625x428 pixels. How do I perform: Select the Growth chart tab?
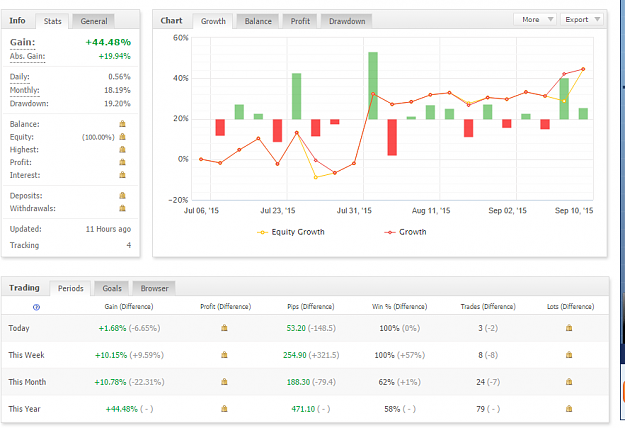coord(213,21)
